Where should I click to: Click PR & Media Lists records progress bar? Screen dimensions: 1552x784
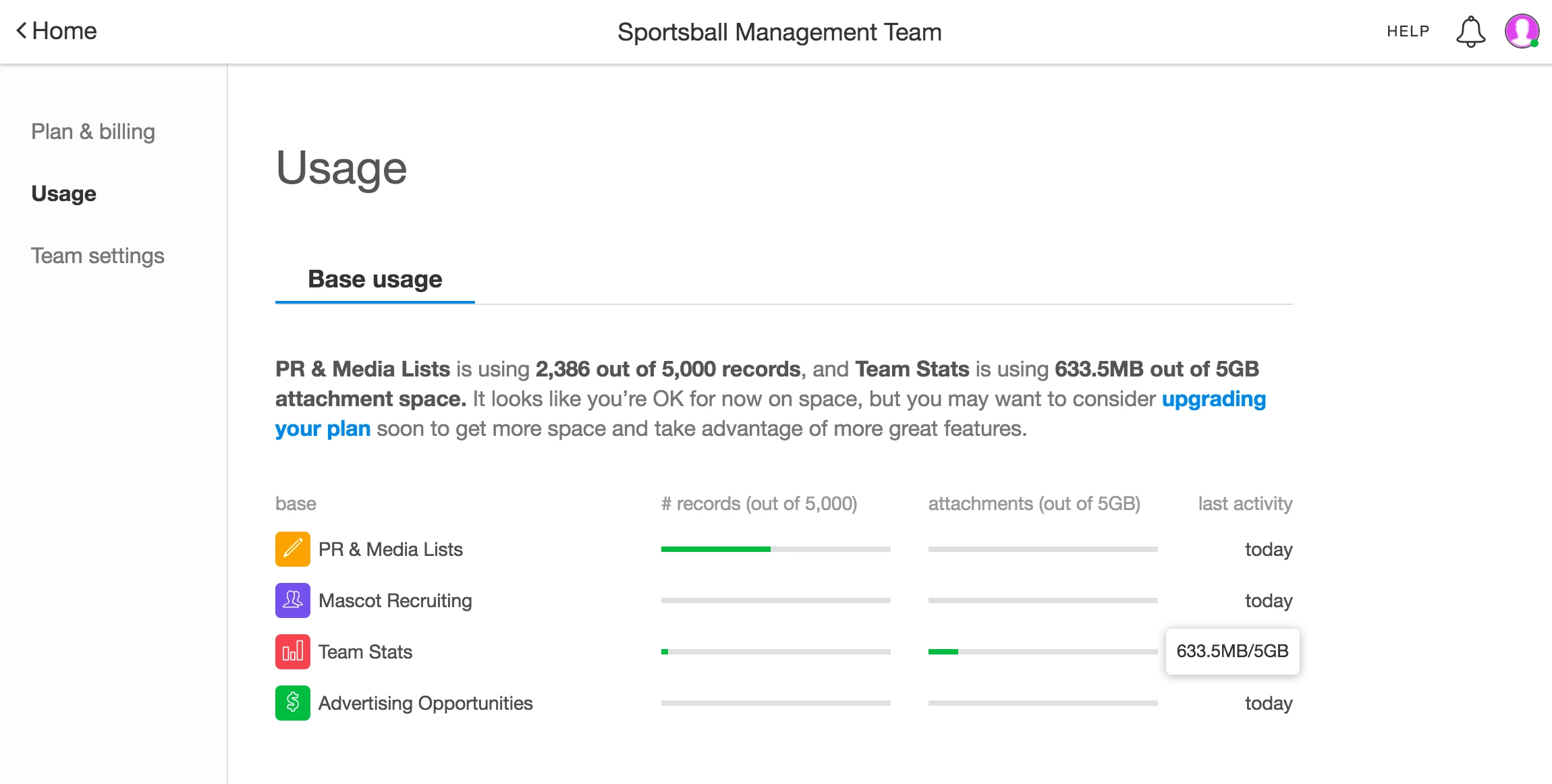click(776, 549)
